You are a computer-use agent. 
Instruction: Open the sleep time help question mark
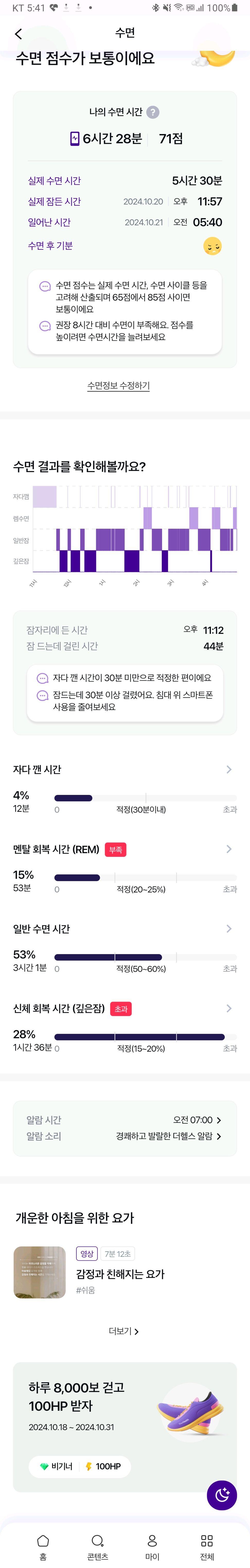153,112
